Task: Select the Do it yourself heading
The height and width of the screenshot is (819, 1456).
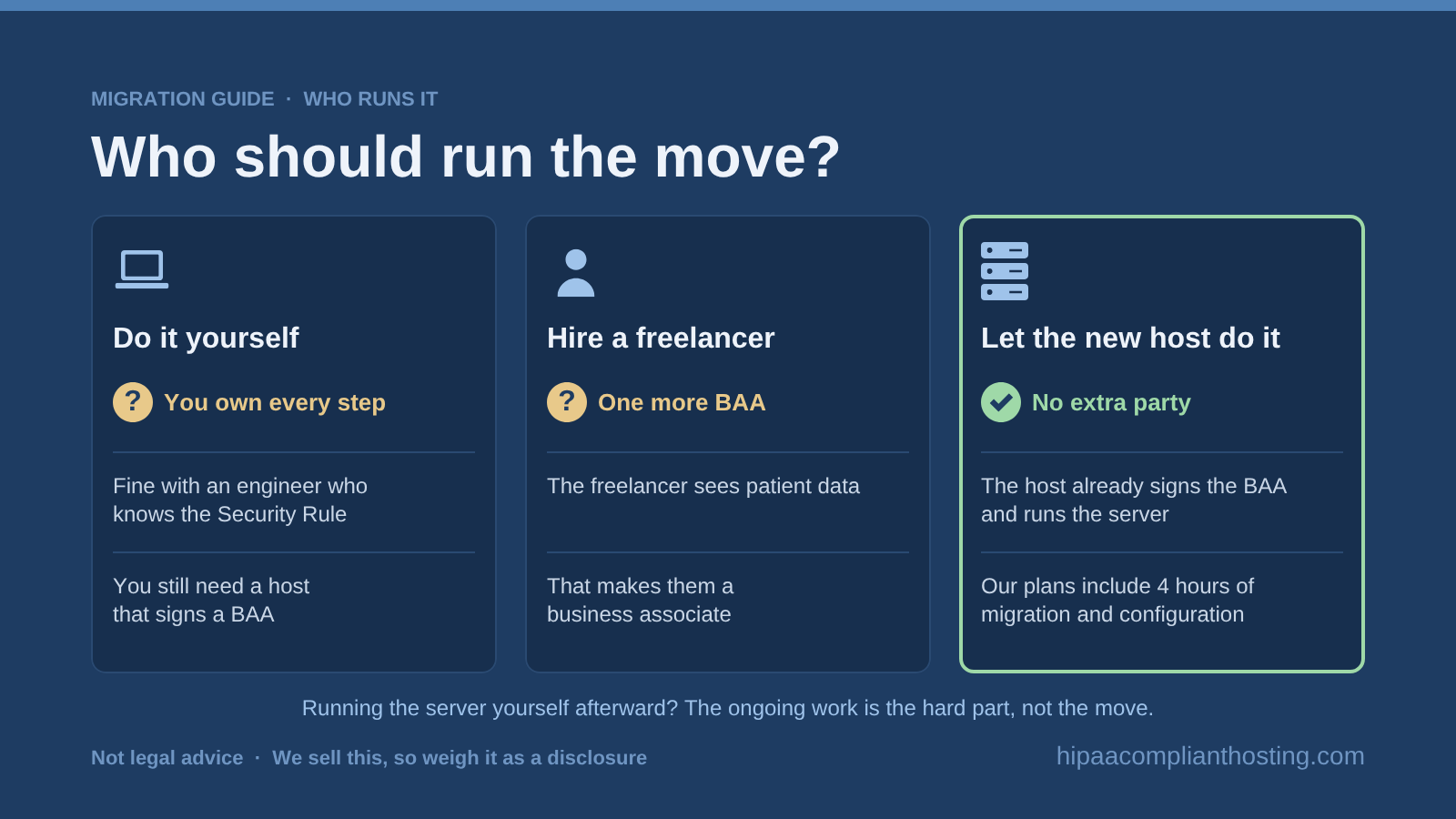Action: (x=206, y=339)
